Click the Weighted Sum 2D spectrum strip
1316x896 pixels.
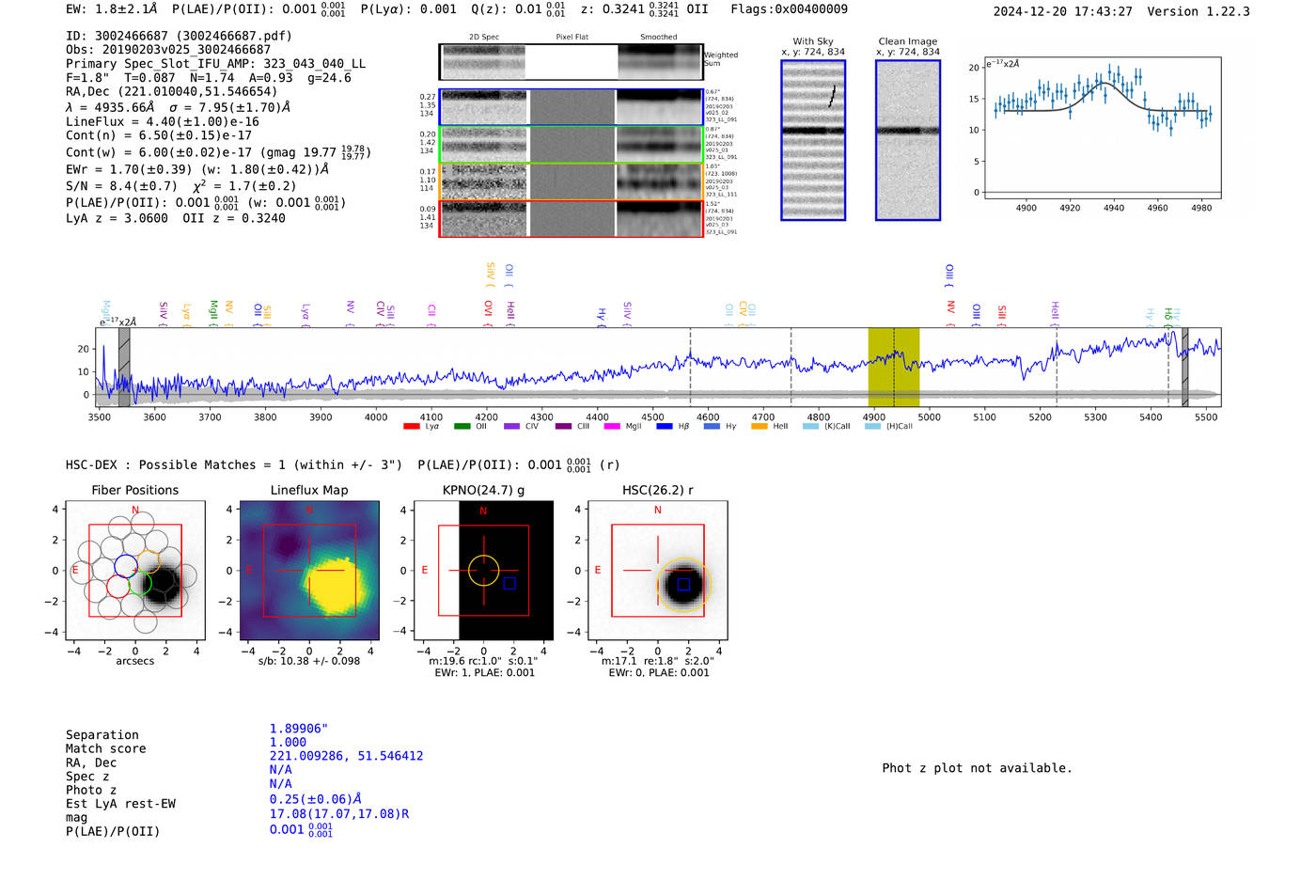click(572, 62)
